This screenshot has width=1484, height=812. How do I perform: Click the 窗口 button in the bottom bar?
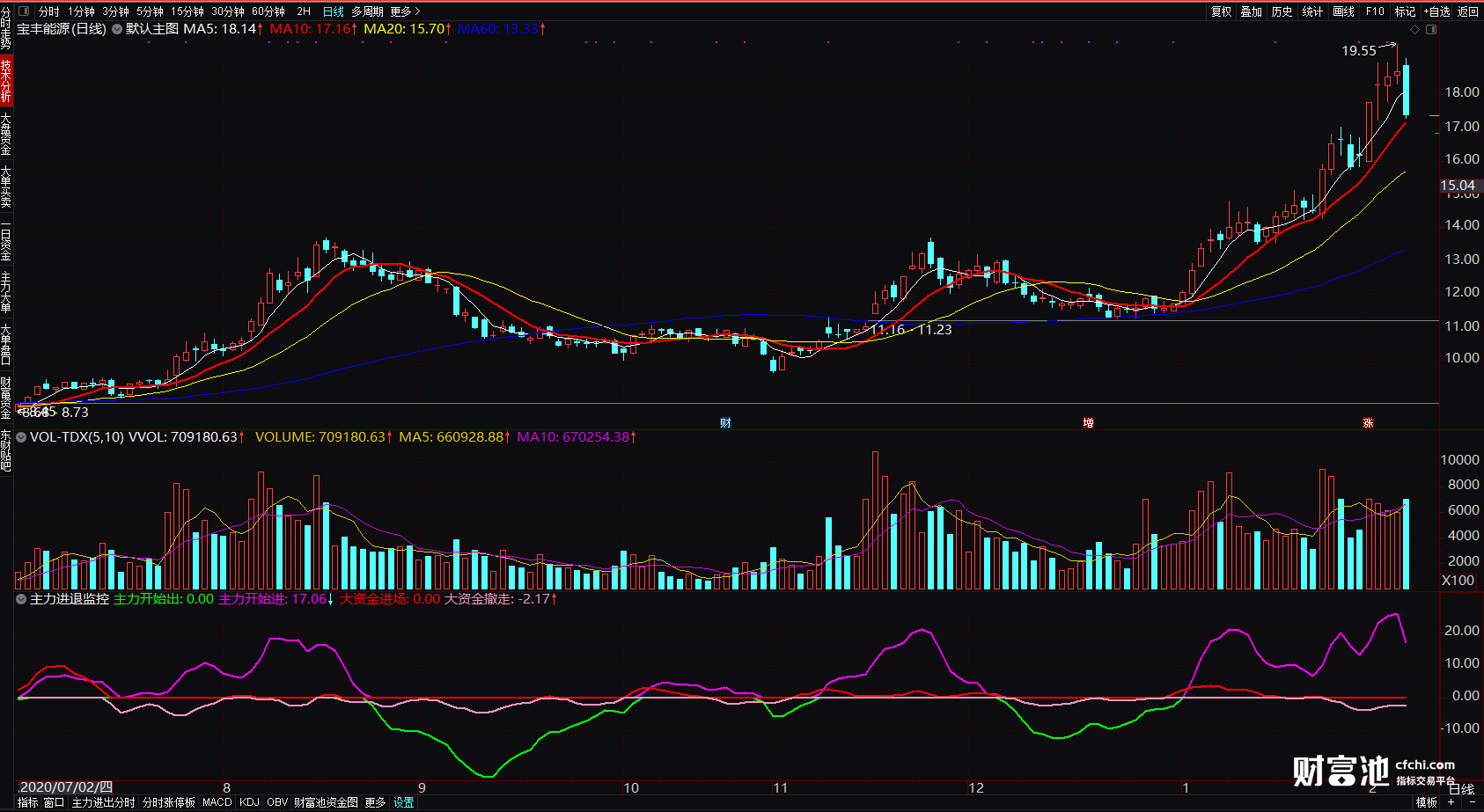(x=54, y=802)
